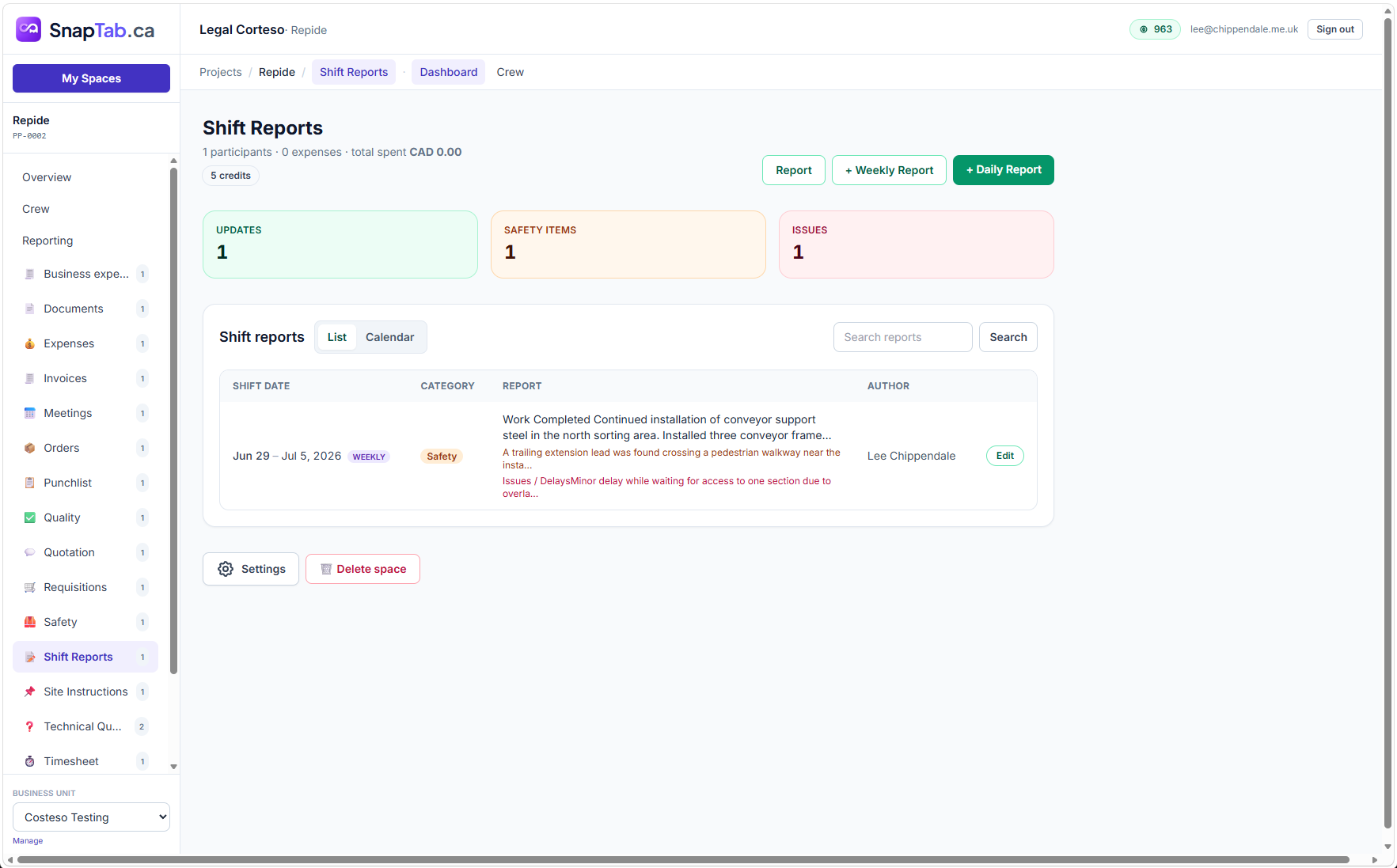Click the Technical Questions count badge 2
1397x868 pixels.
[142, 726]
